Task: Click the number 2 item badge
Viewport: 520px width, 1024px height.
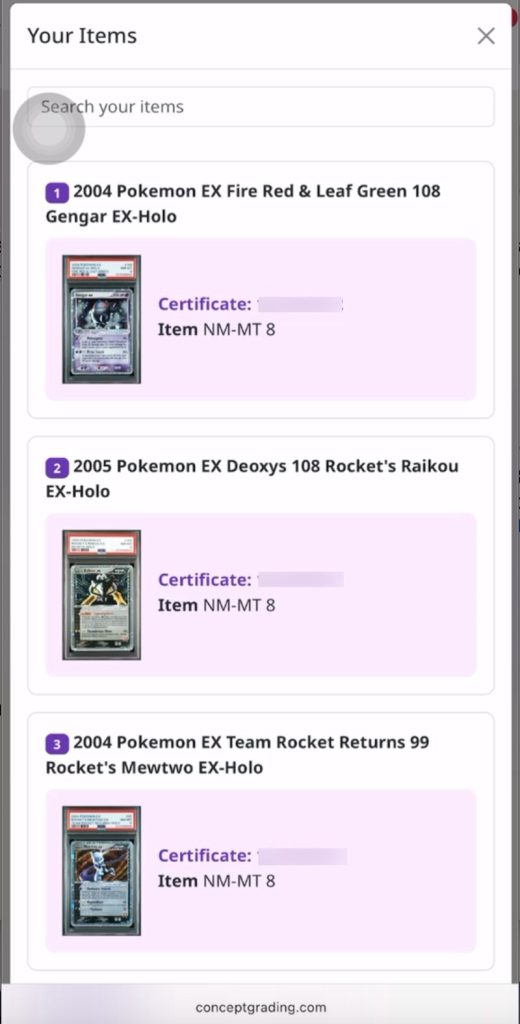Action: coord(57,468)
